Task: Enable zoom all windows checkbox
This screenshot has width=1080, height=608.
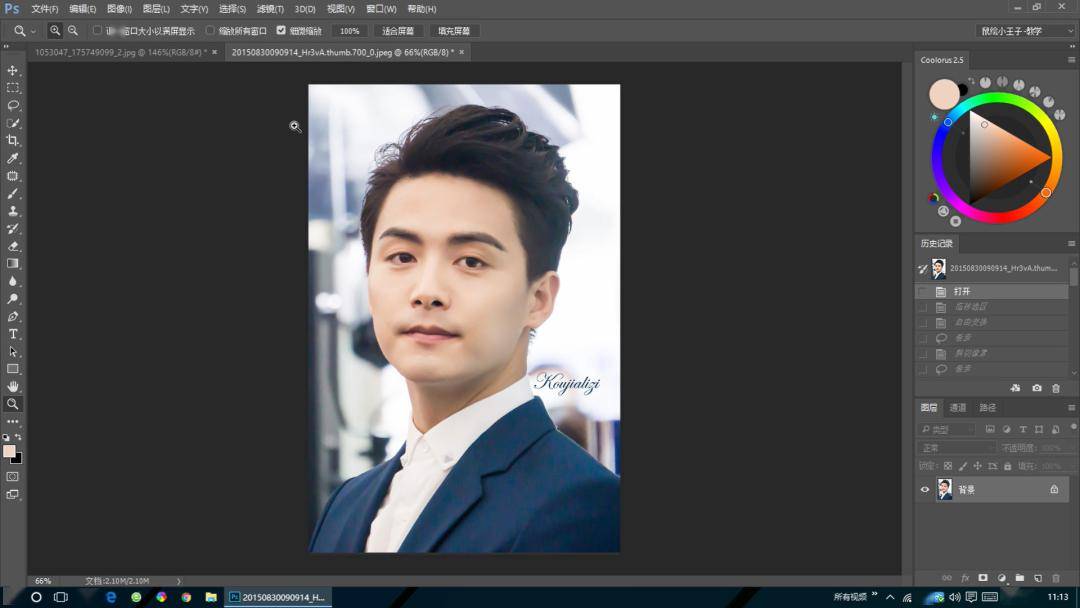Action: [x=210, y=30]
